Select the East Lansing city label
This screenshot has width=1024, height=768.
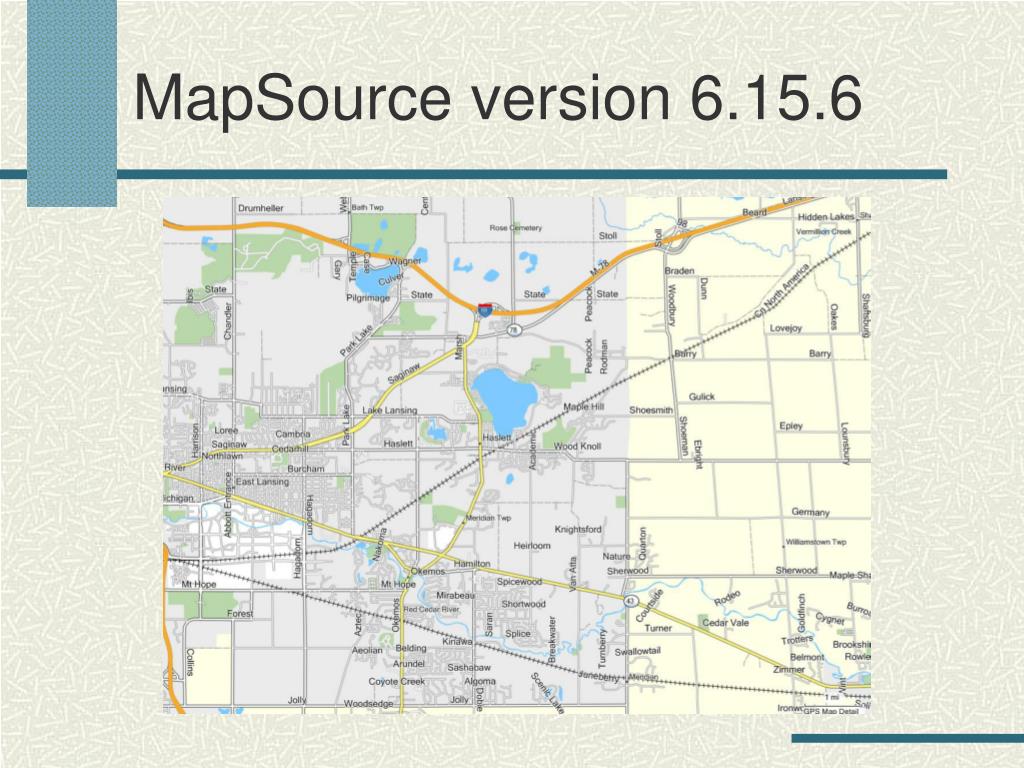262,482
